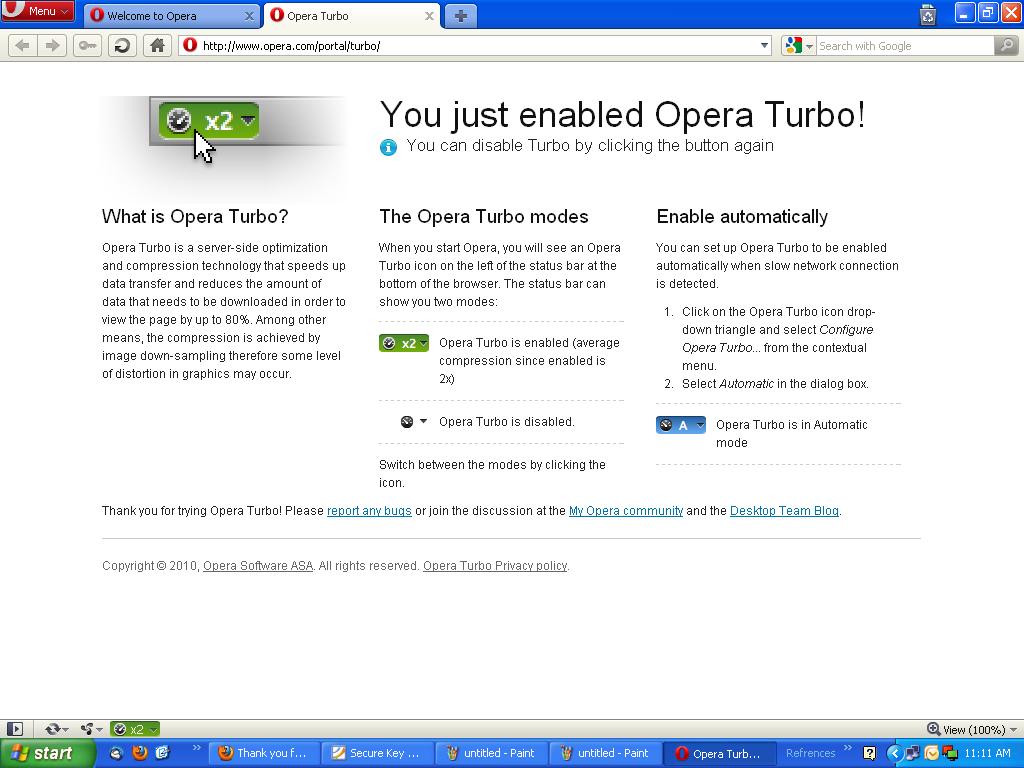This screenshot has height=768, width=1024.
Task: Close the Welcome to Opera tab
Action: 249,16
